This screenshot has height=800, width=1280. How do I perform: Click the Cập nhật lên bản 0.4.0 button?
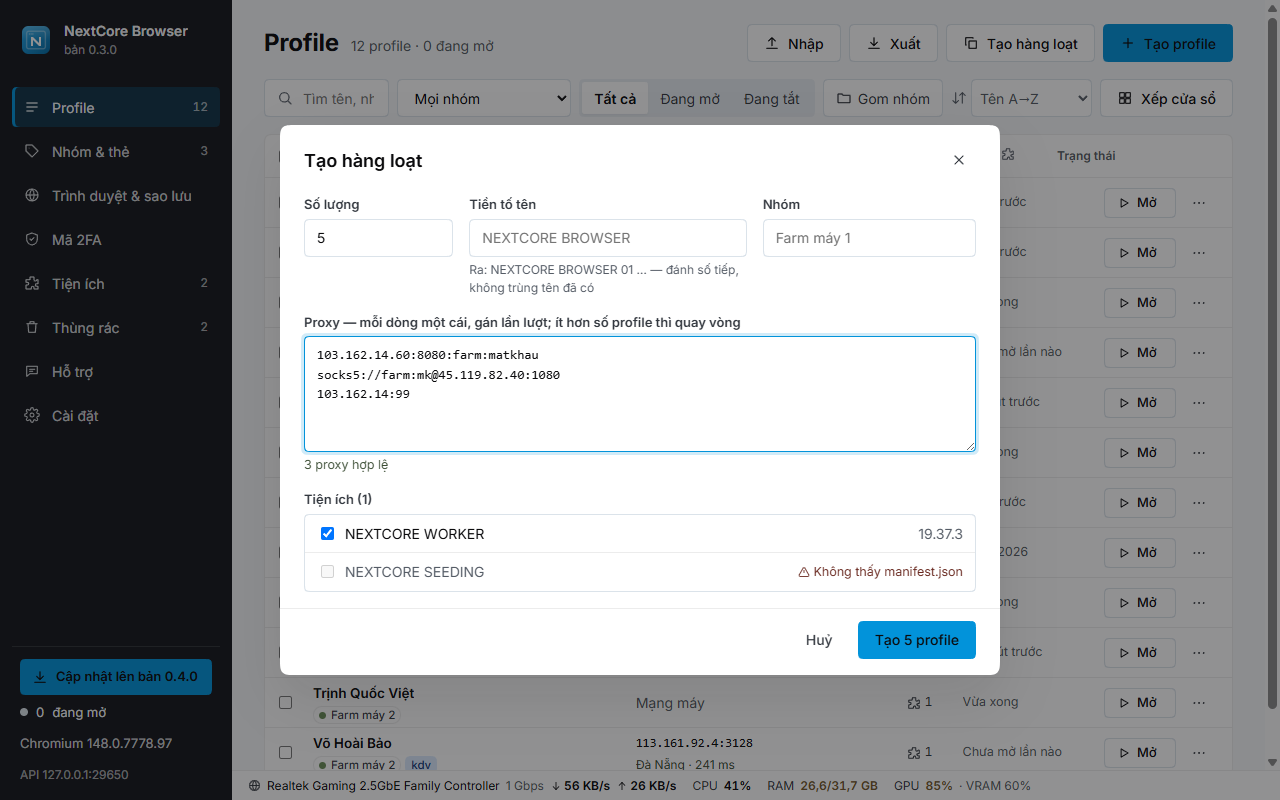click(116, 677)
